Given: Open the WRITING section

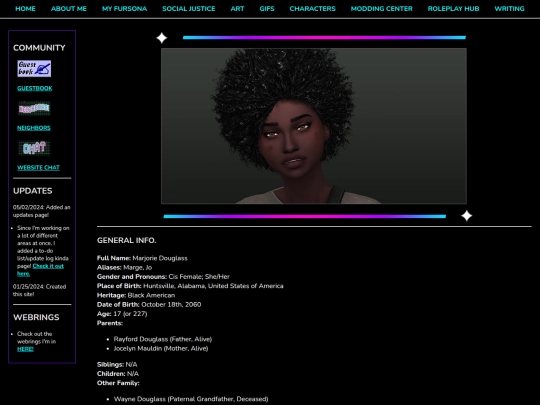Looking at the screenshot, I should (509, 9).
